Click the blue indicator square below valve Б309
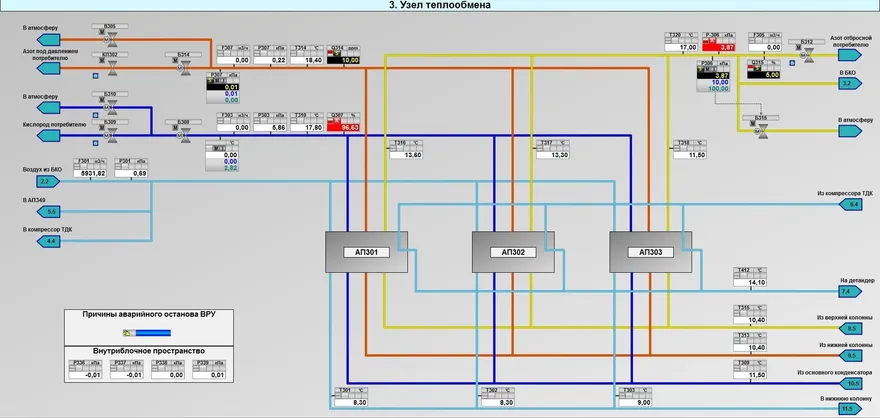880x418 pixels. (95, 143)
